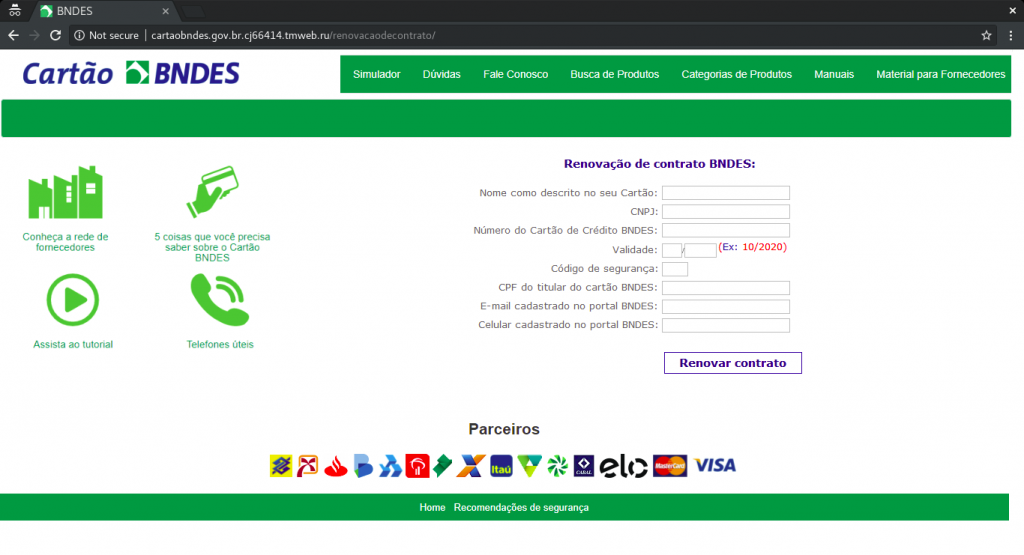Screen dimensions: 1024x555
Task: Click the Ex: 10/2020 example text
Action: point(752,247)
